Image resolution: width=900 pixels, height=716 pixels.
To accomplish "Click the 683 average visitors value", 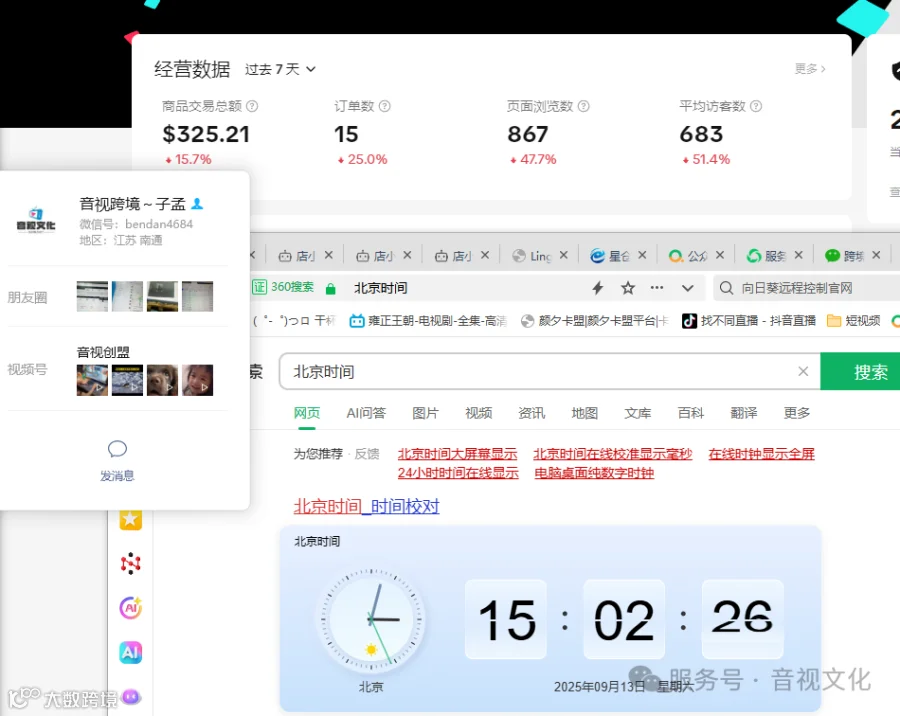I will point(701,134).
